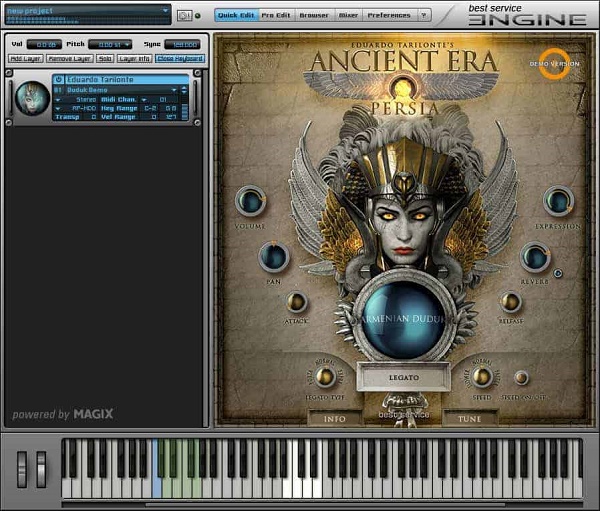
Task: Click the layer instrument thumbnail image
Action: click(31, 98)
